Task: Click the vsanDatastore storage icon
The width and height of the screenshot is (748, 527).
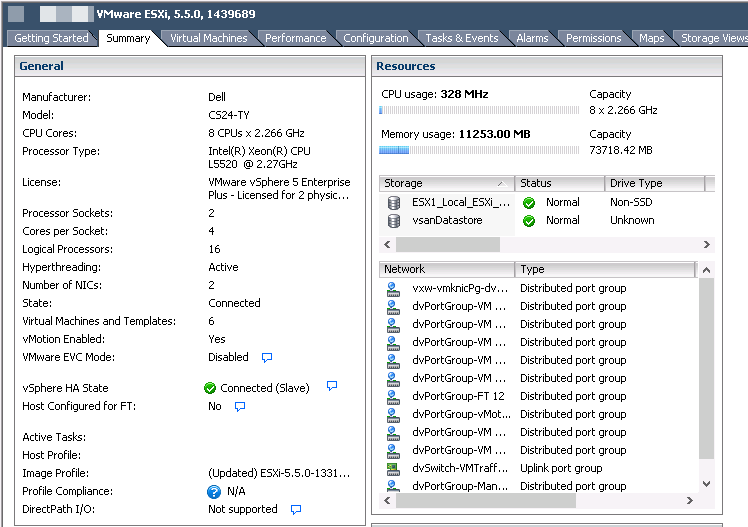Action: (394, 220)
